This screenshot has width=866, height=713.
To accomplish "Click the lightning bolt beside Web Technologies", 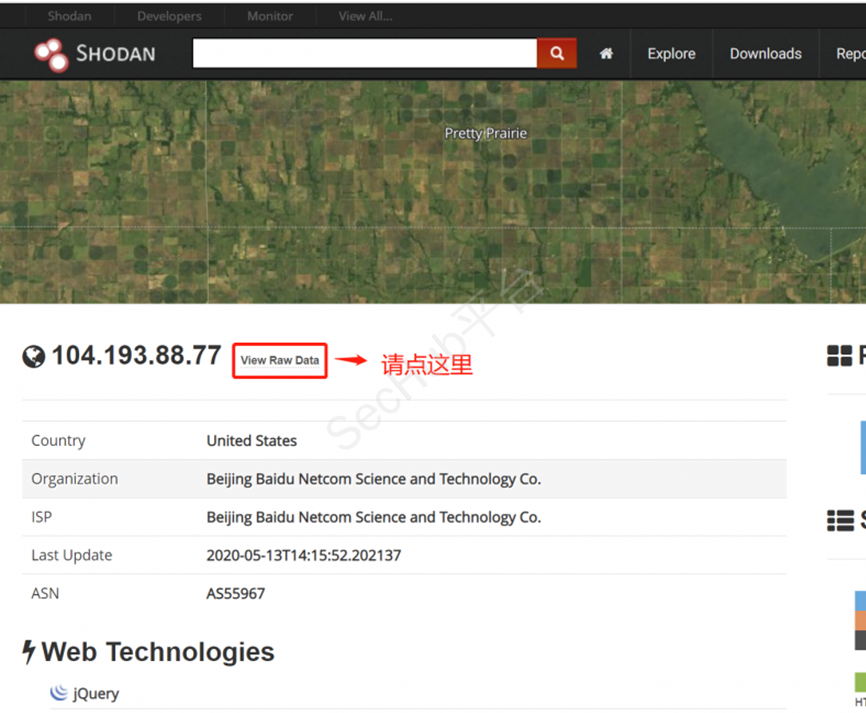I will pyautogui.click(x=29, y=652).
